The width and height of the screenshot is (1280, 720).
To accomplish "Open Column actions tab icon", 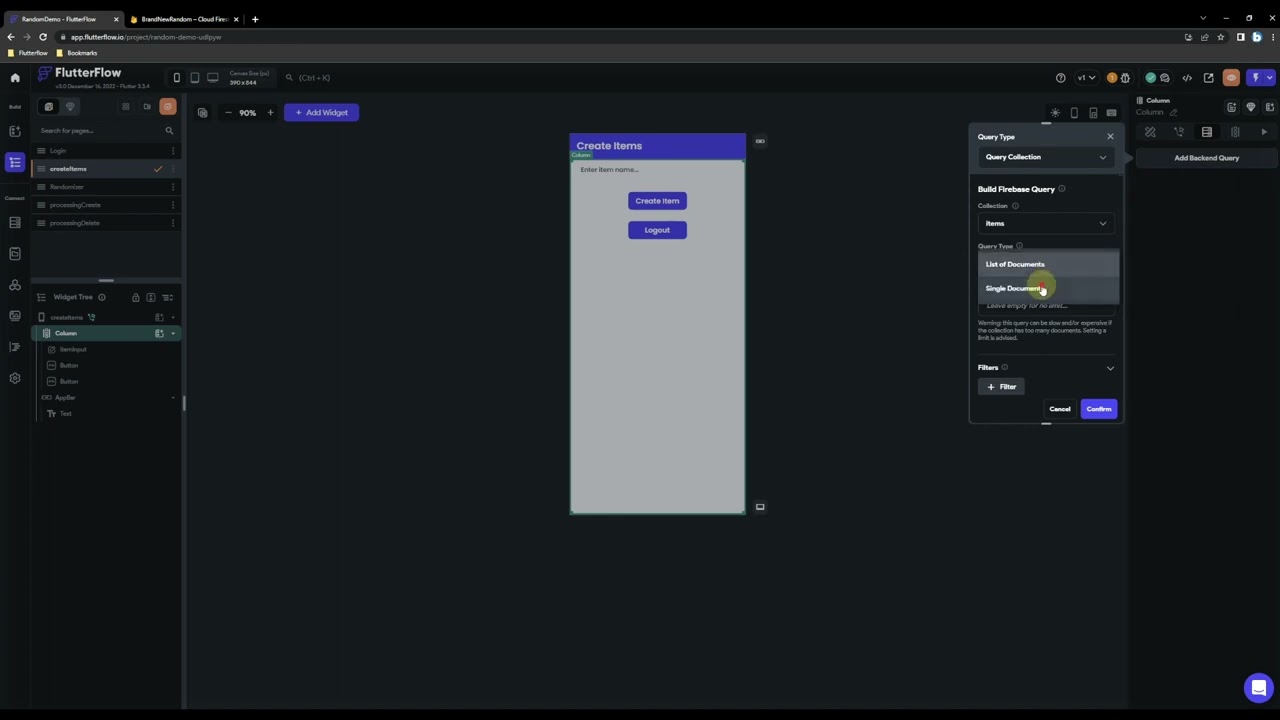I will pos(1179,132).
